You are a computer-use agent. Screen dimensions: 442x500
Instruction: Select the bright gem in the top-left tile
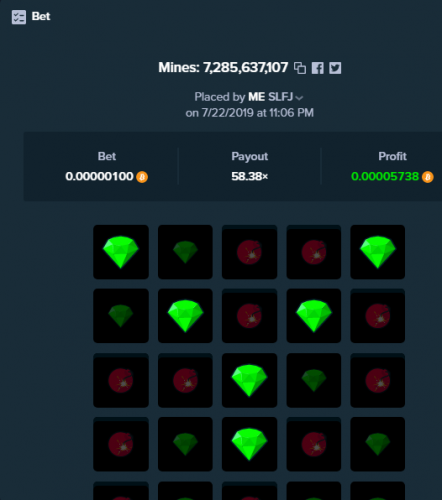121,252
